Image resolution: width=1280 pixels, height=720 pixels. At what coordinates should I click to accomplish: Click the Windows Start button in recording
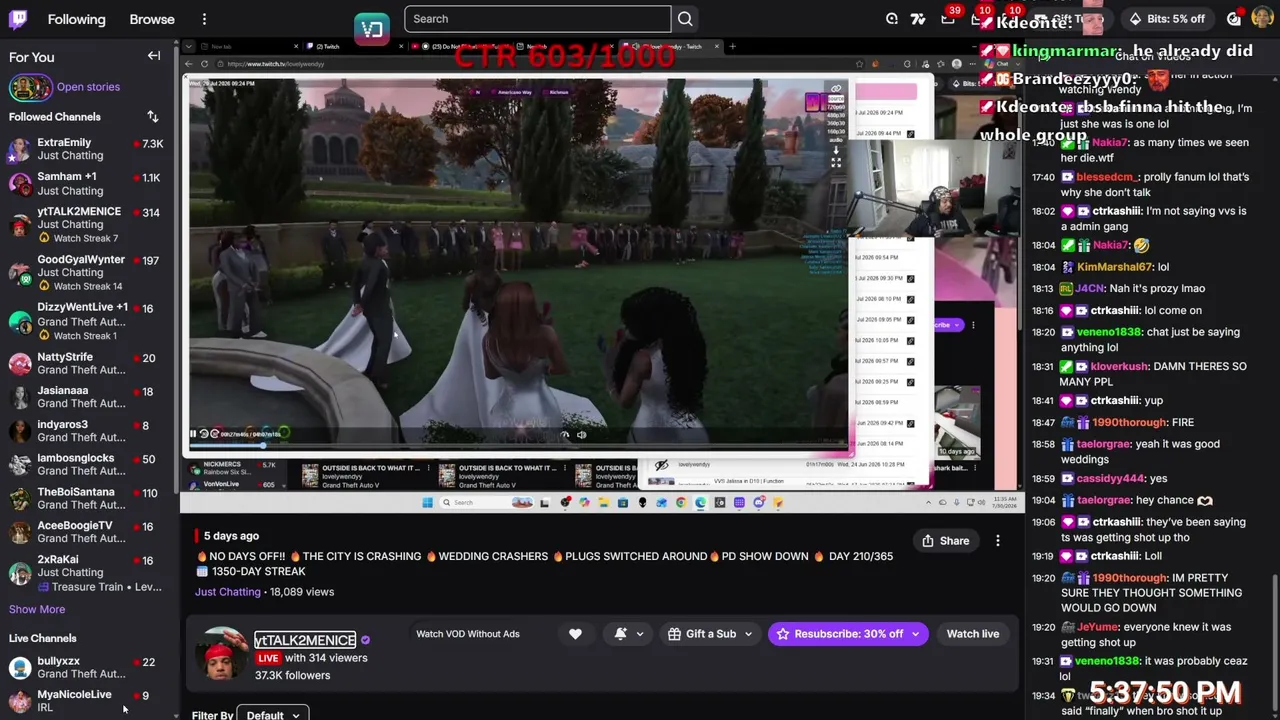tap(427, 502)
